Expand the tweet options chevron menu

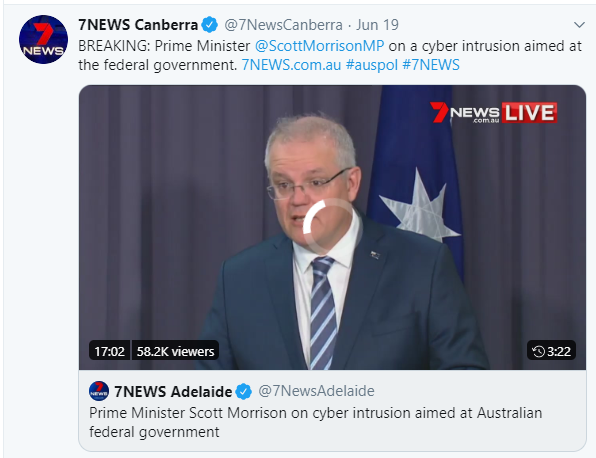click(579, 25)
